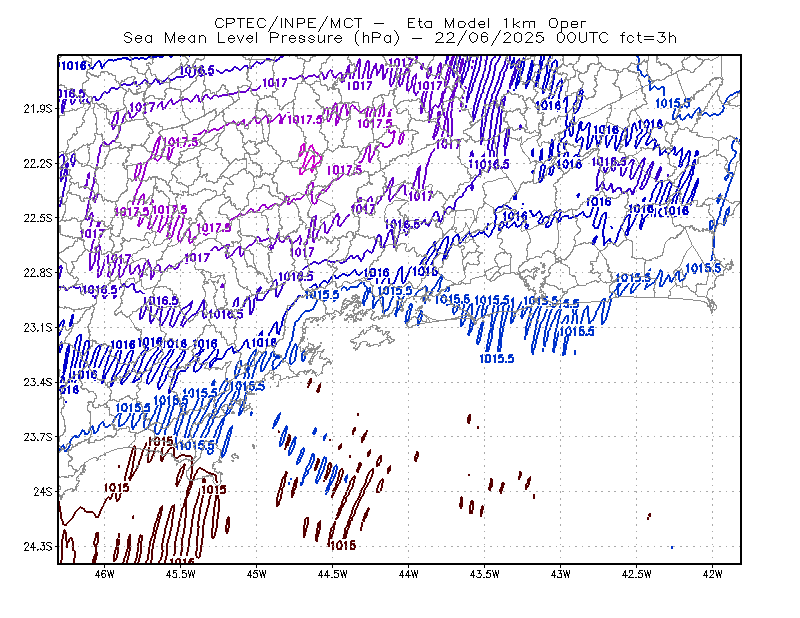The image size is (800, 618).
Task: Pick the 42.5W longitude axis label
Action: 637,574
